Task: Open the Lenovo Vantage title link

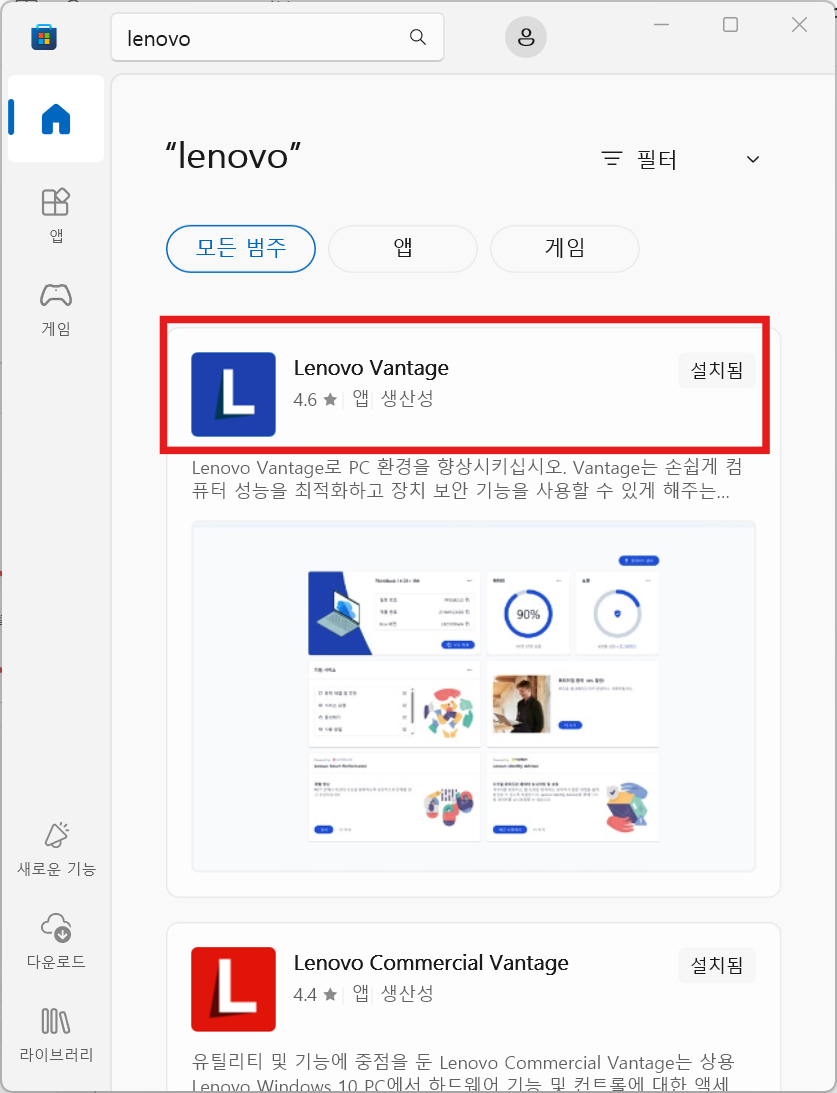Action: 371,368
